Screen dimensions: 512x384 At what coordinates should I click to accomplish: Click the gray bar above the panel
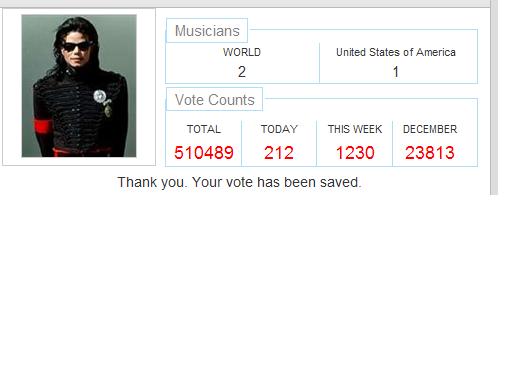[x=245, y=4]
